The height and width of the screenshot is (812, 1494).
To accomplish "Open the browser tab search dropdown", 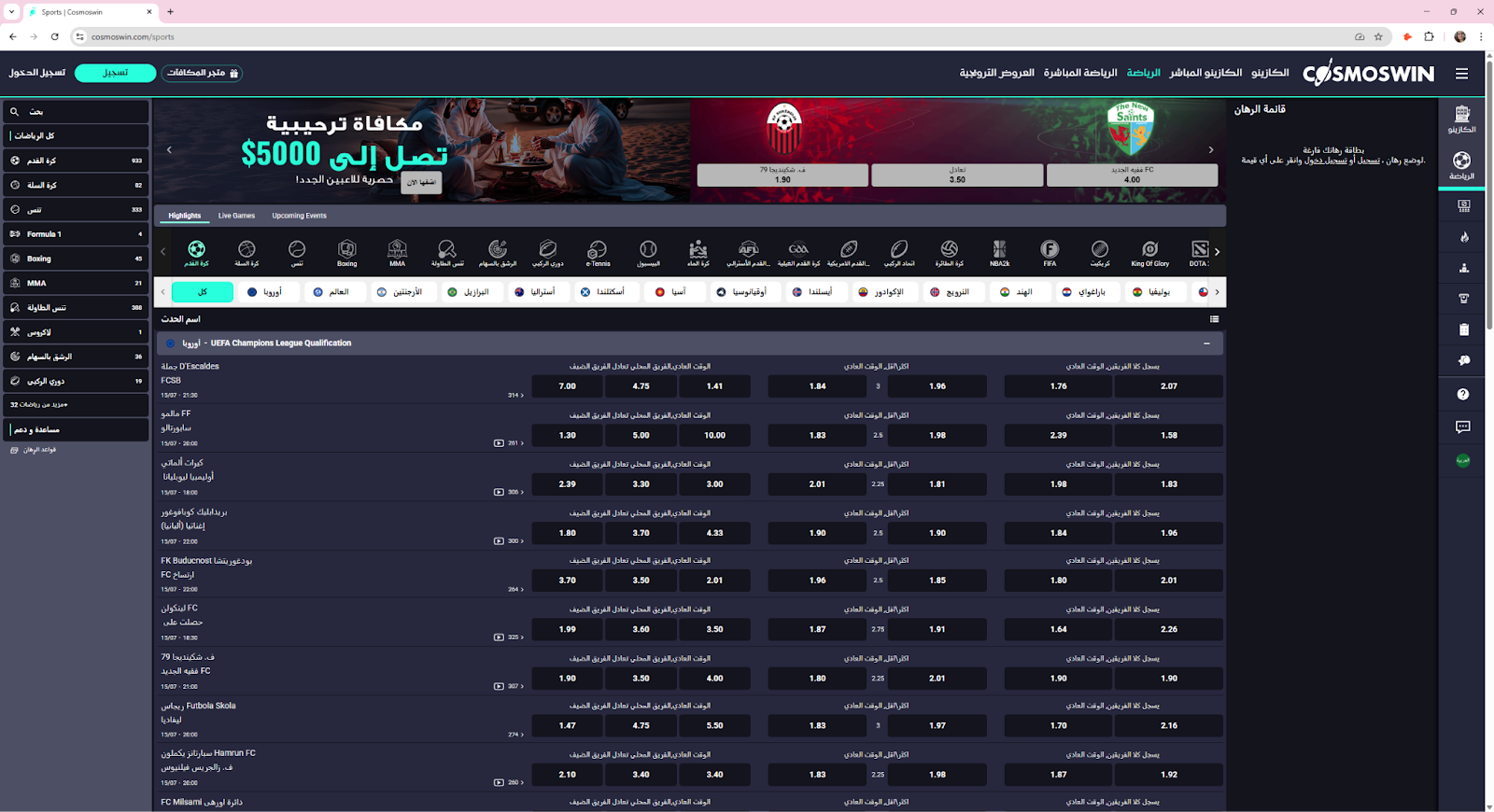I will 11,12.
